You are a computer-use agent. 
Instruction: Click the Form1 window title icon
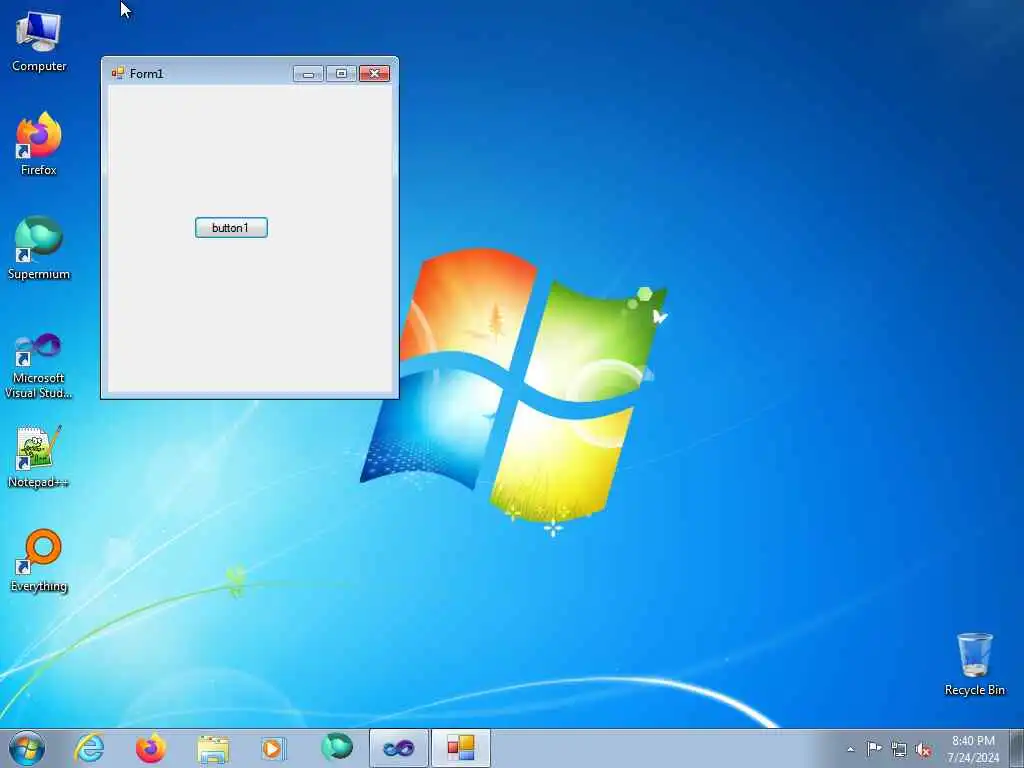click(118, 73)
